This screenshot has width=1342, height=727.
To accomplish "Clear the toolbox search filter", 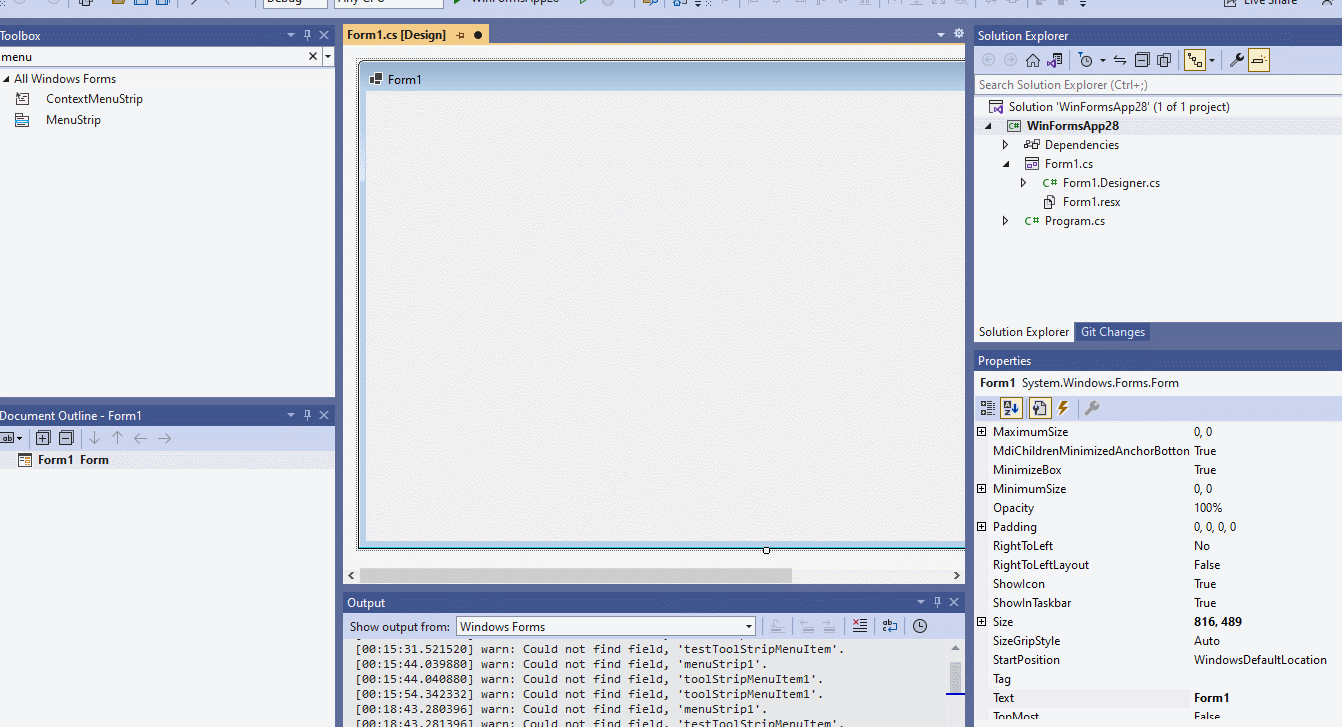I will point(313,57).
